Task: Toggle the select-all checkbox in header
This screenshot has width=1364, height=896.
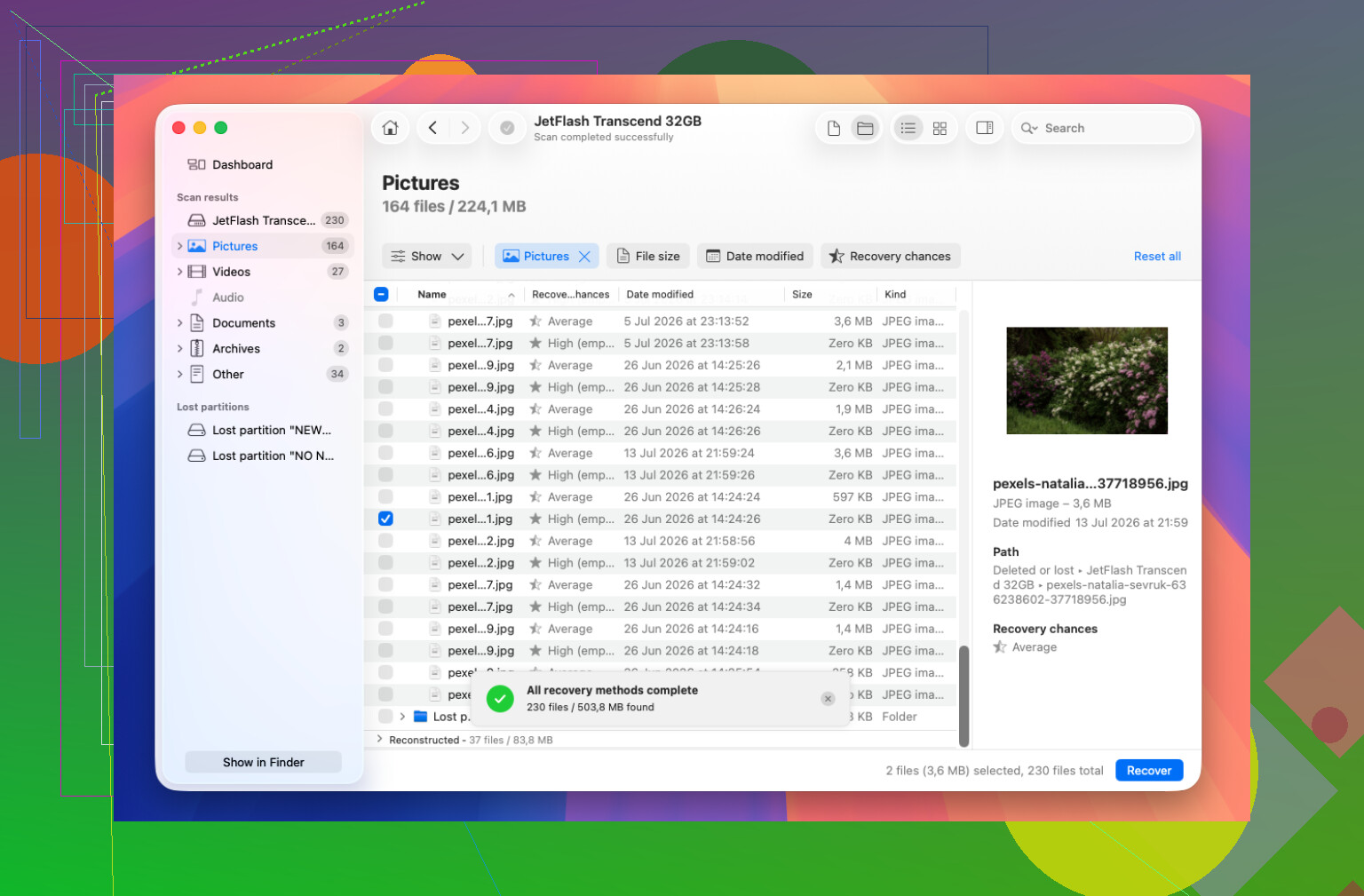Action: [381, 295]
